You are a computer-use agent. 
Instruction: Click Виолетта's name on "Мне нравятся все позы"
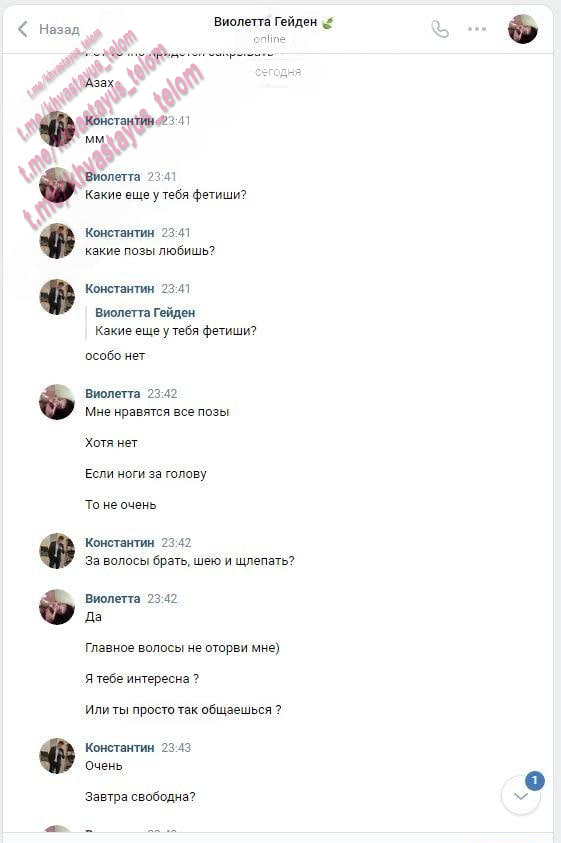[112, 394]
